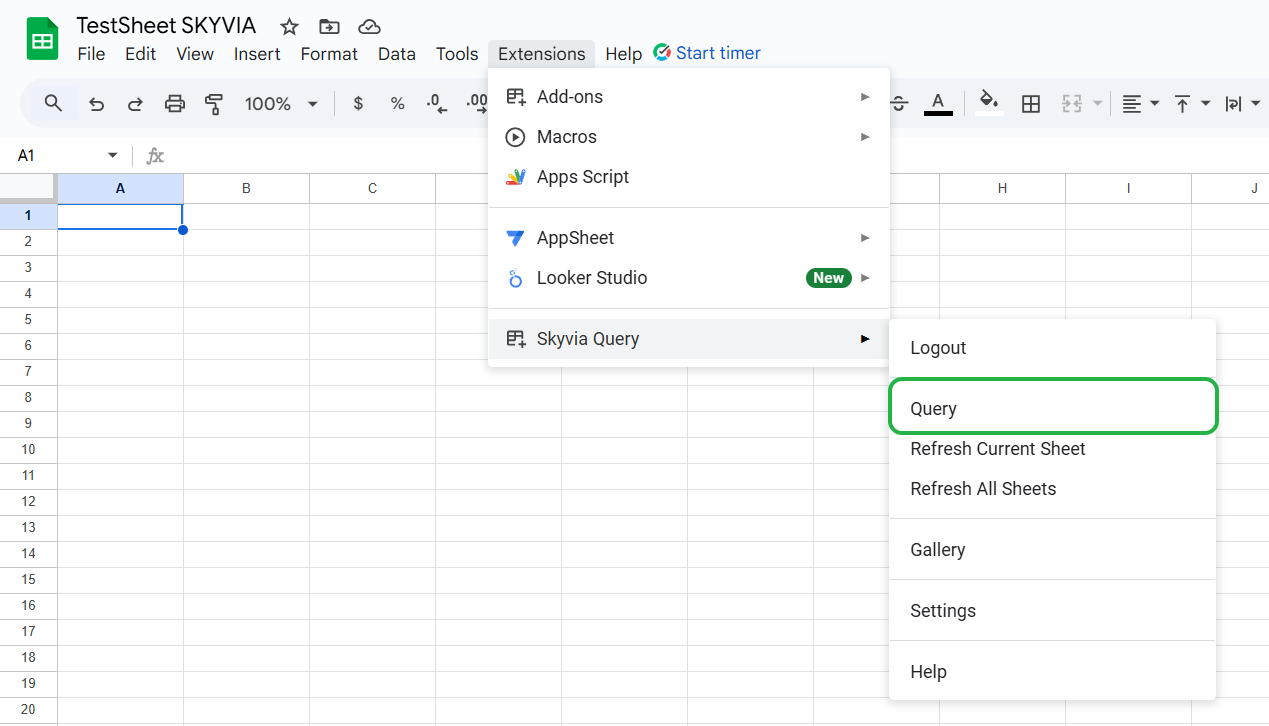1269x726 pixels.
Task: Open the borders options
Action: 1031,103
